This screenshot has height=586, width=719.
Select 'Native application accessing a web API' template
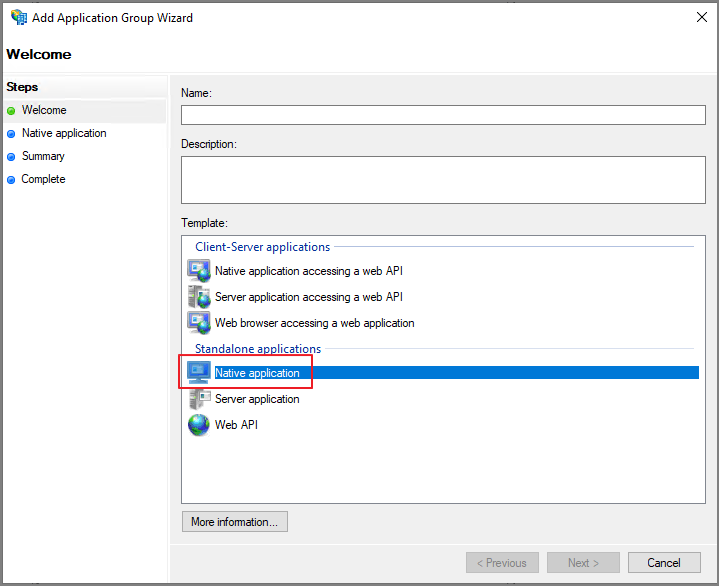point(309,271)
